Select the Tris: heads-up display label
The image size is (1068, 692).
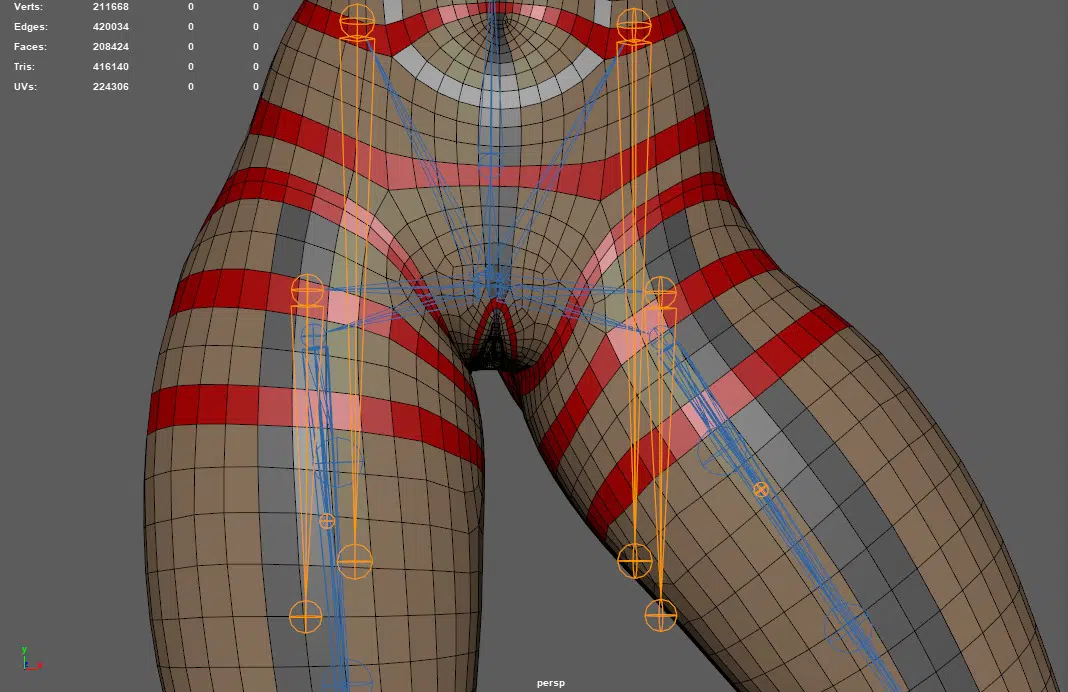[x=24, y=67]
